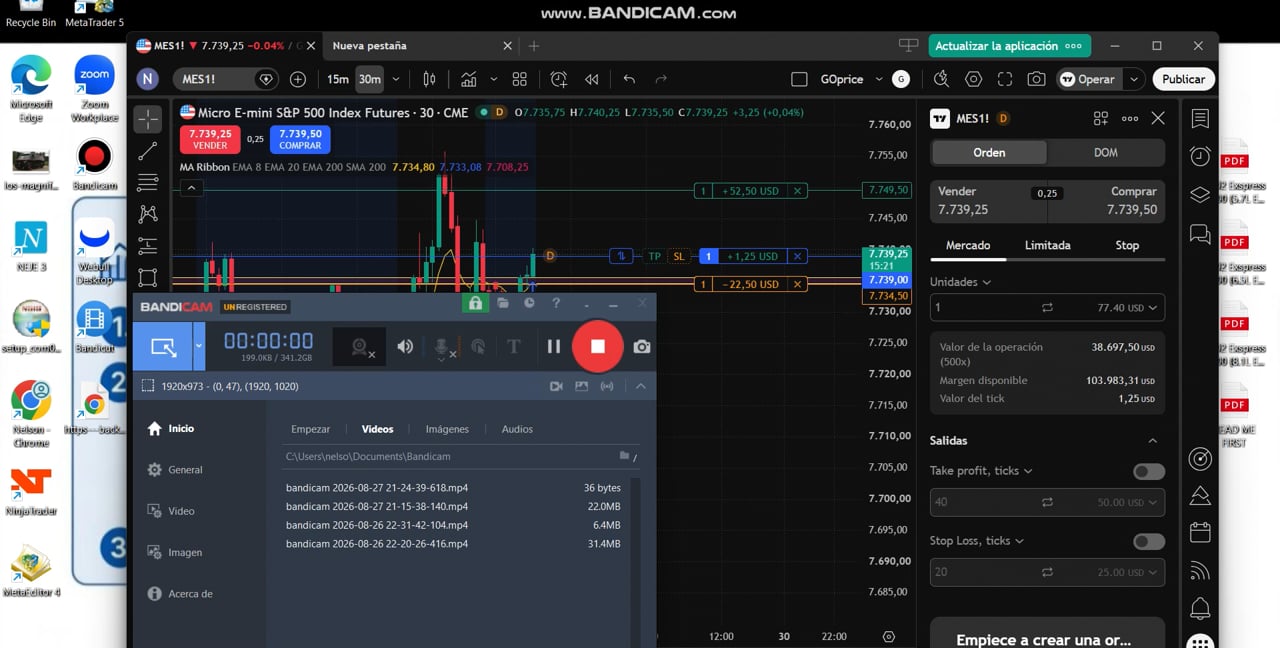Open the alerts panel in the right sidebar
Viewport: 1280px width, 648px height.
1200,157
